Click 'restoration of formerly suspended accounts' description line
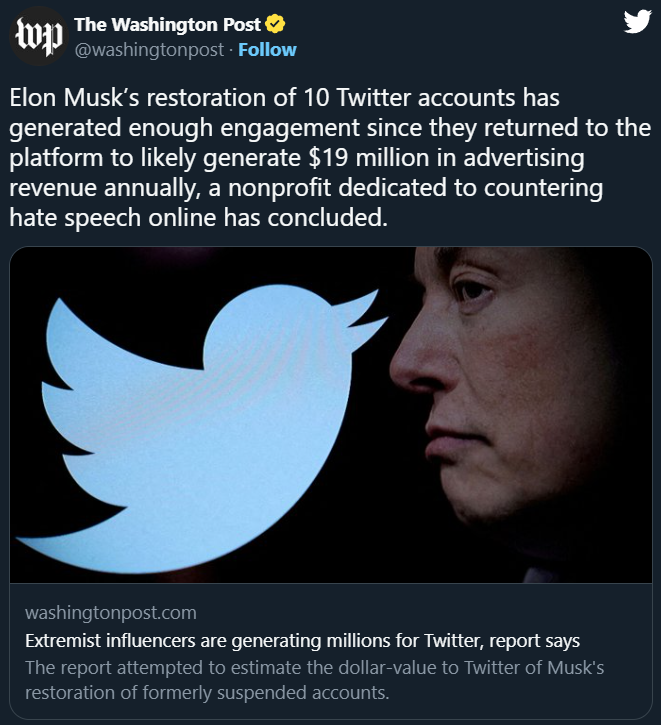 205,692
